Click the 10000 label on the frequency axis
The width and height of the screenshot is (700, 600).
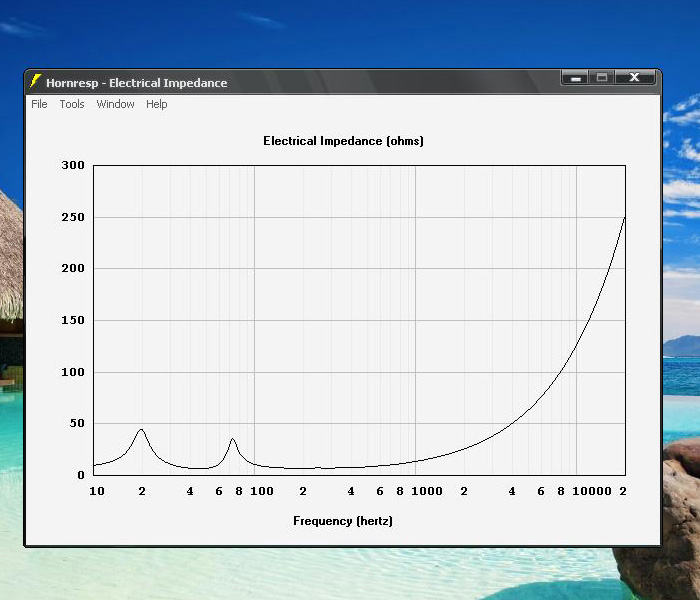[592, 491]
